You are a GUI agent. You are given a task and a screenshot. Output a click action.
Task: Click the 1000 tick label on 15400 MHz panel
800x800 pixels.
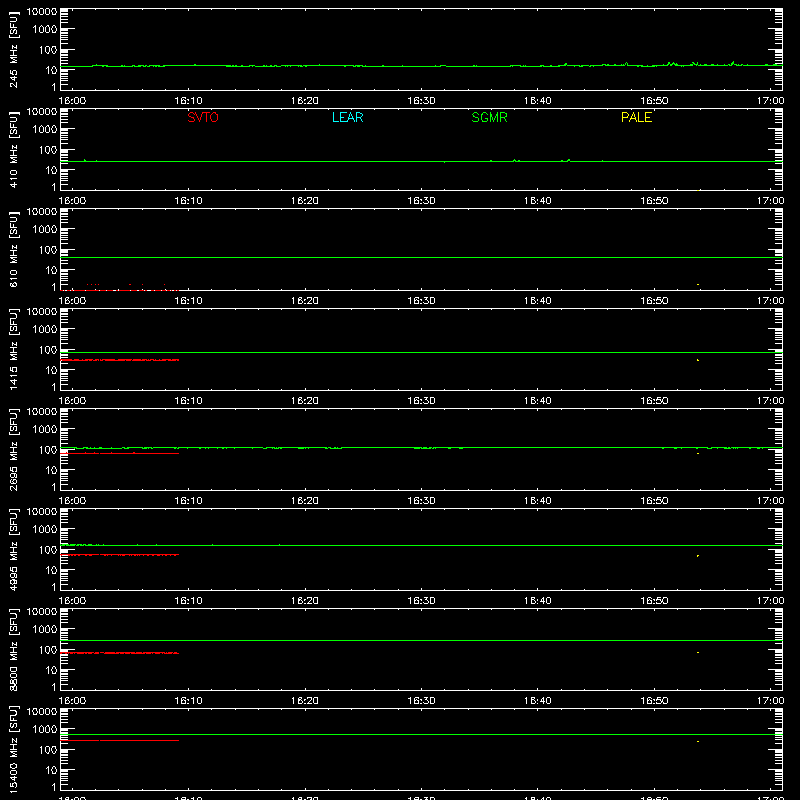(x=45, y=730)
